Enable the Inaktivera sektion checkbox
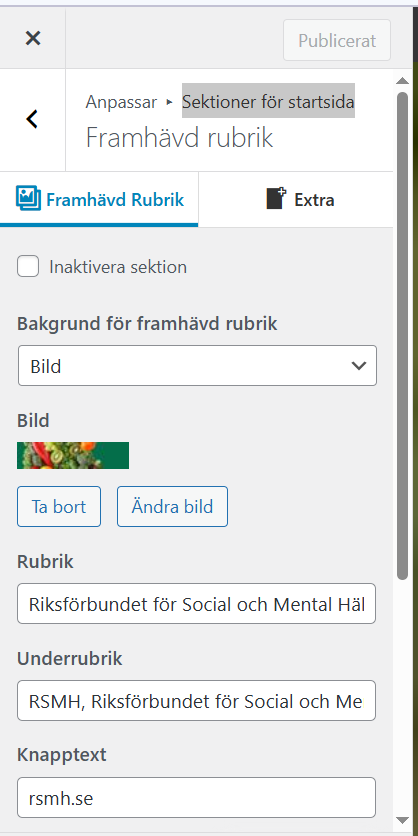 (x=28, y=266)
